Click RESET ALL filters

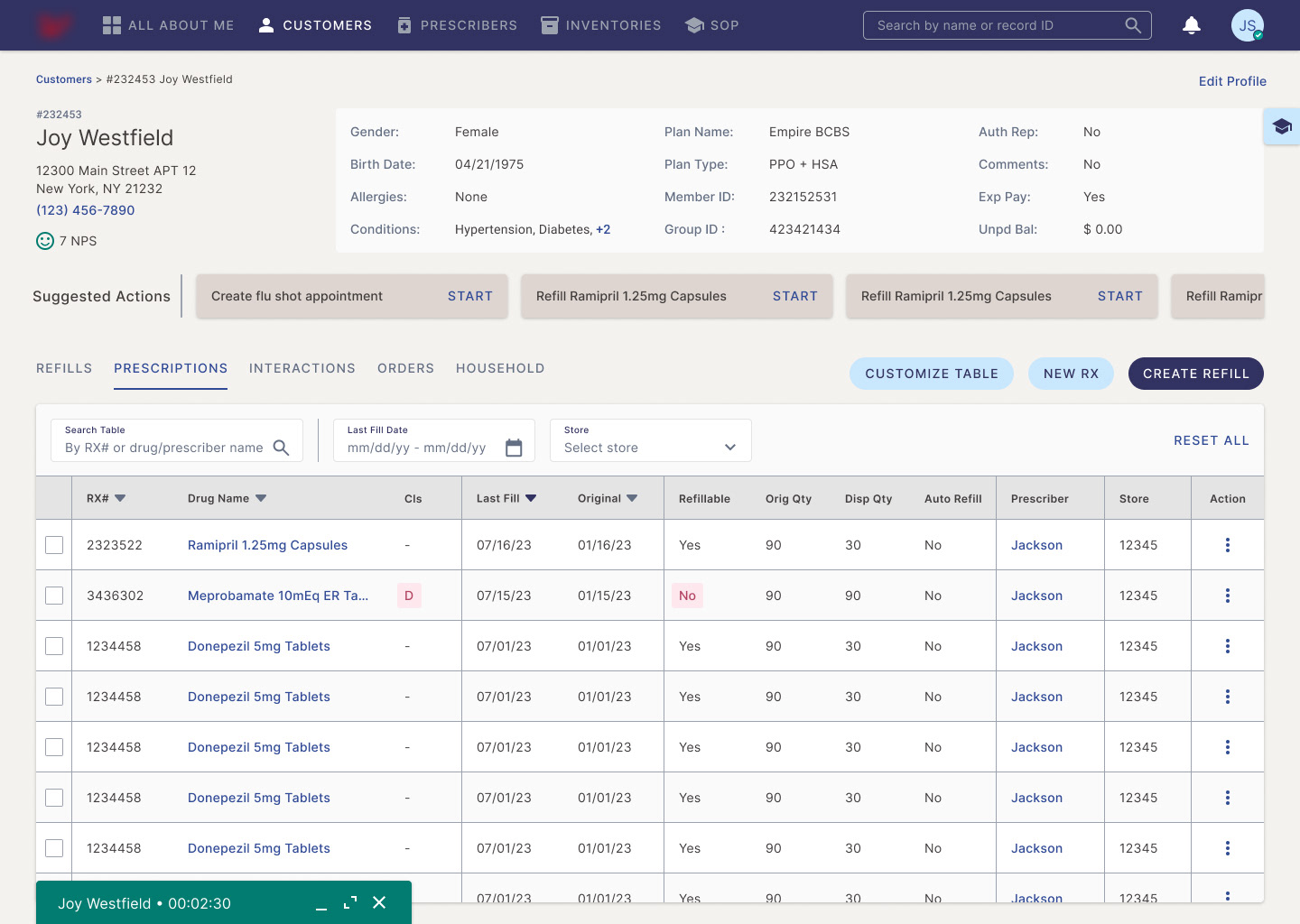pos(1212,440)
